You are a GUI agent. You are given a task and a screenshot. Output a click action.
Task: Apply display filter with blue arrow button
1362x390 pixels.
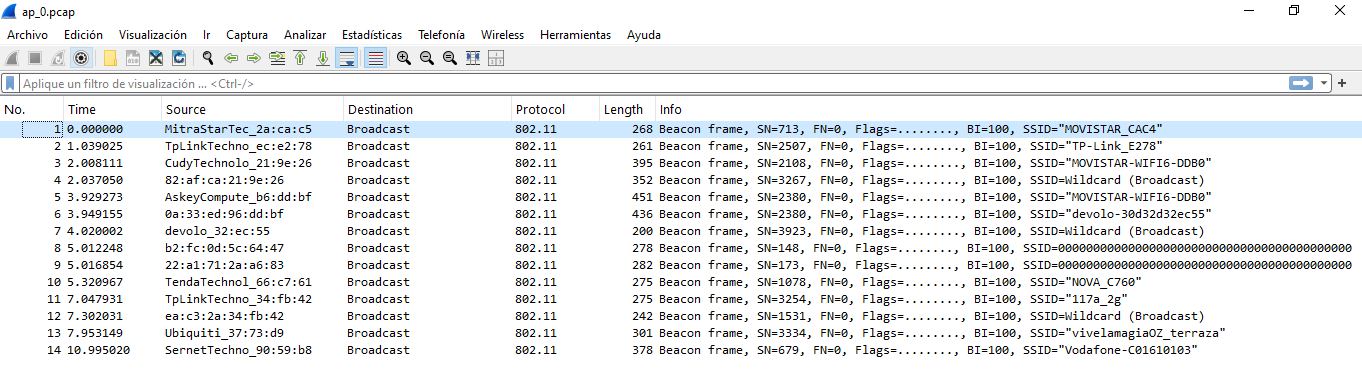(1301, 83)
